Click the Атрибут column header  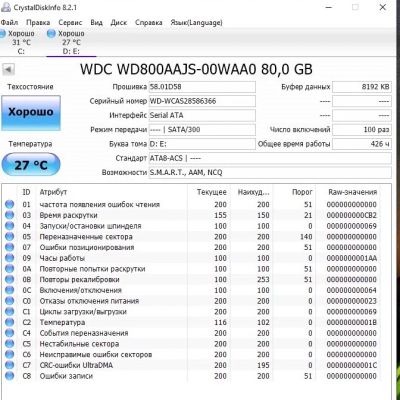tap(53, 192)
